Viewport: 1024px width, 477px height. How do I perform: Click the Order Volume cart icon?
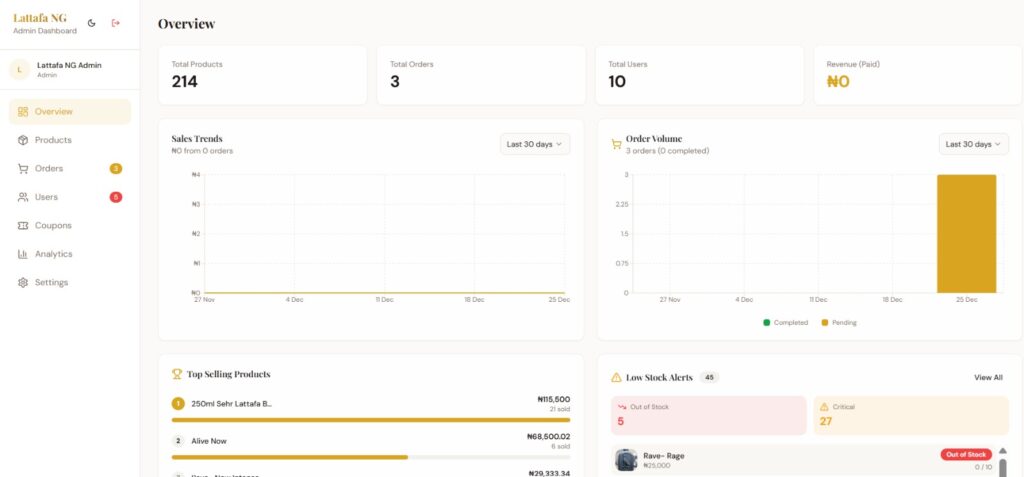[616, 144]
